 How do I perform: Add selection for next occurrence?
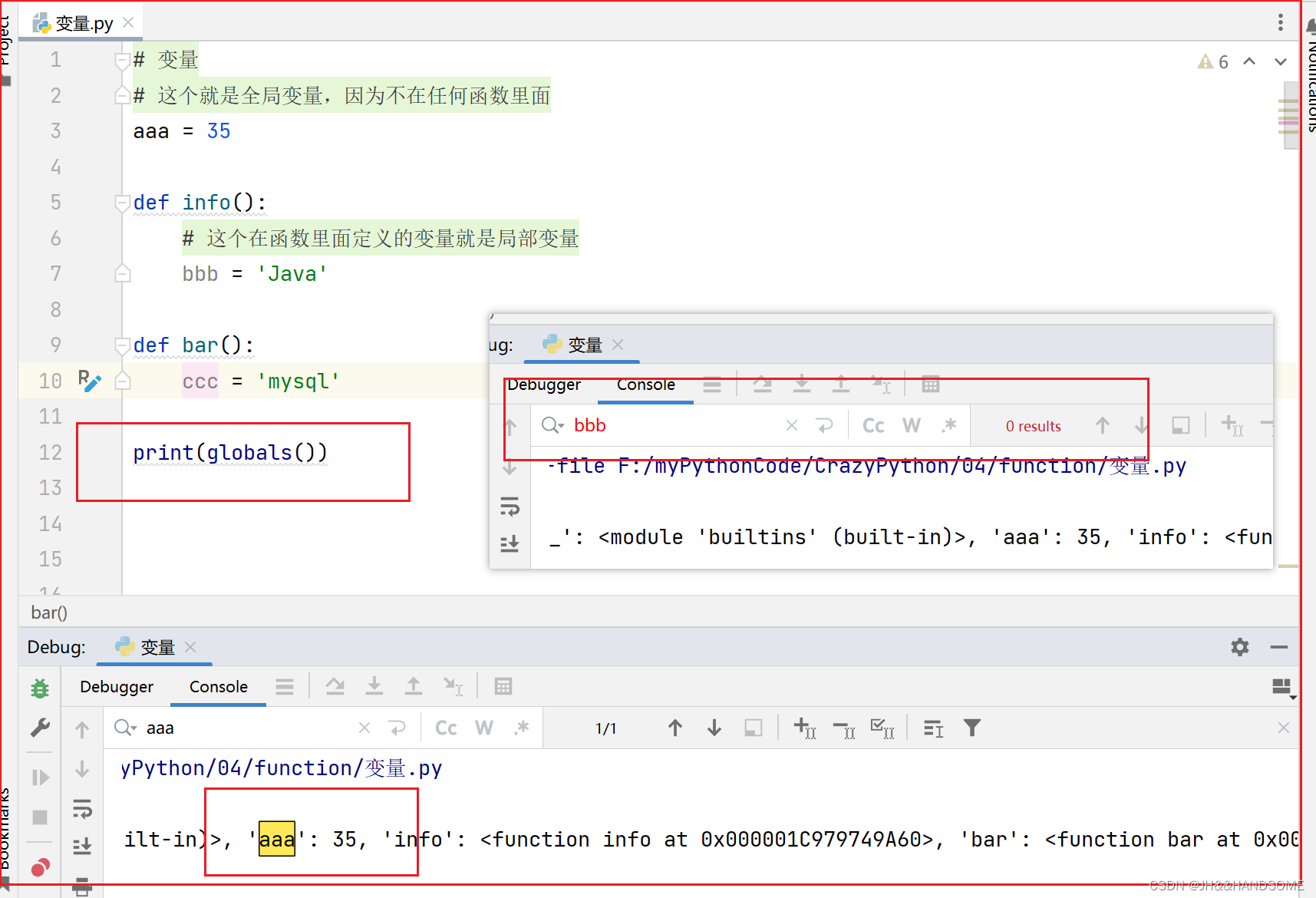(x=804, y=728)
